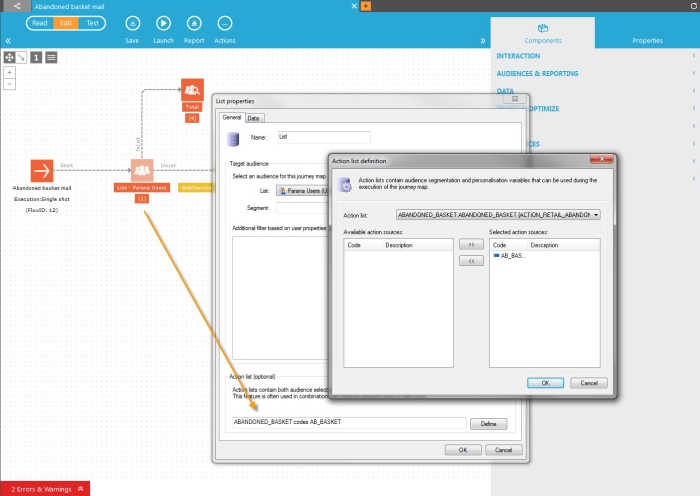Open the Properties panel tab
The height and width of the screenshot is (496, 700).
(x=647, y=41)
